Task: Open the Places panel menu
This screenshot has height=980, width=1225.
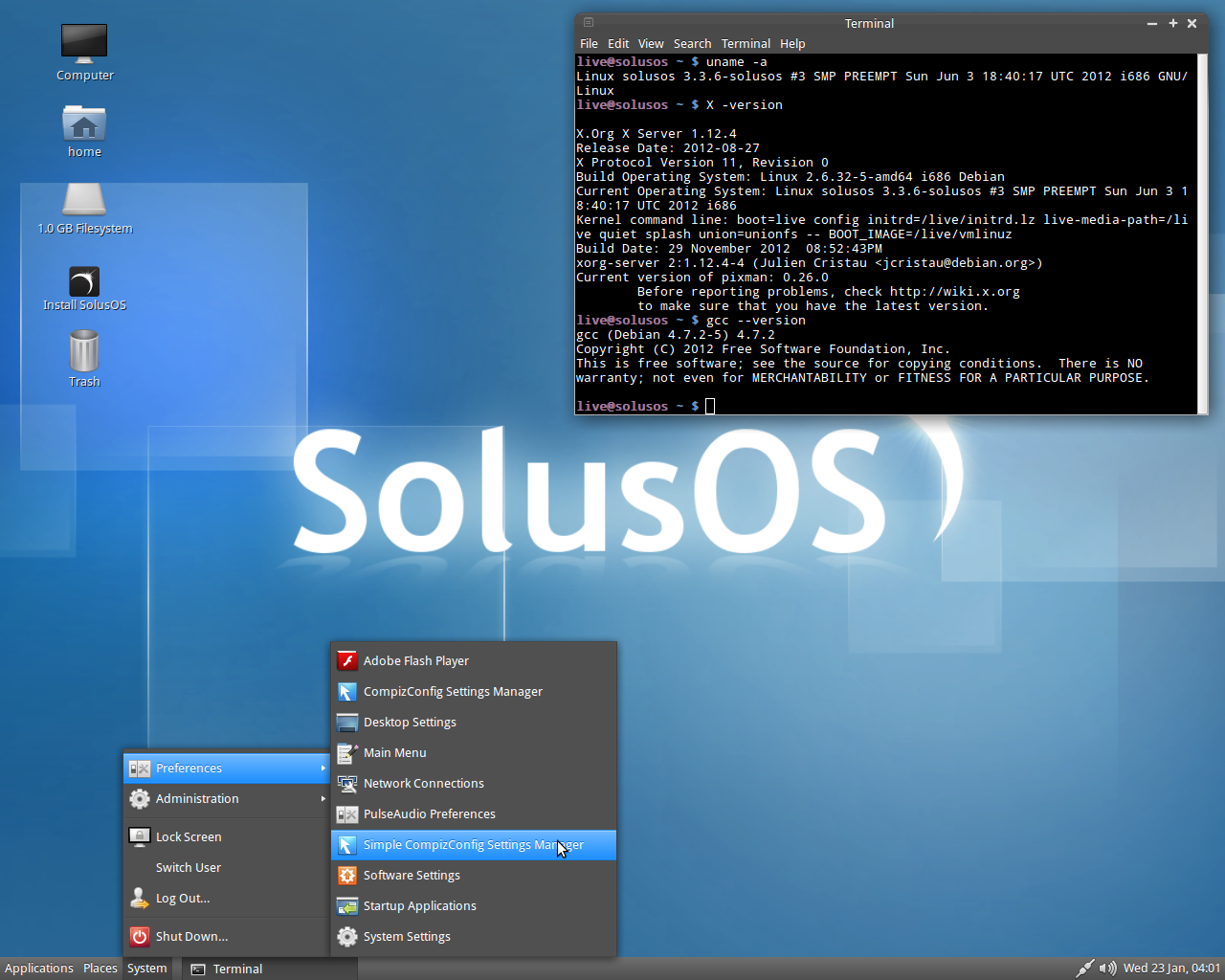Action: (100, 969)
